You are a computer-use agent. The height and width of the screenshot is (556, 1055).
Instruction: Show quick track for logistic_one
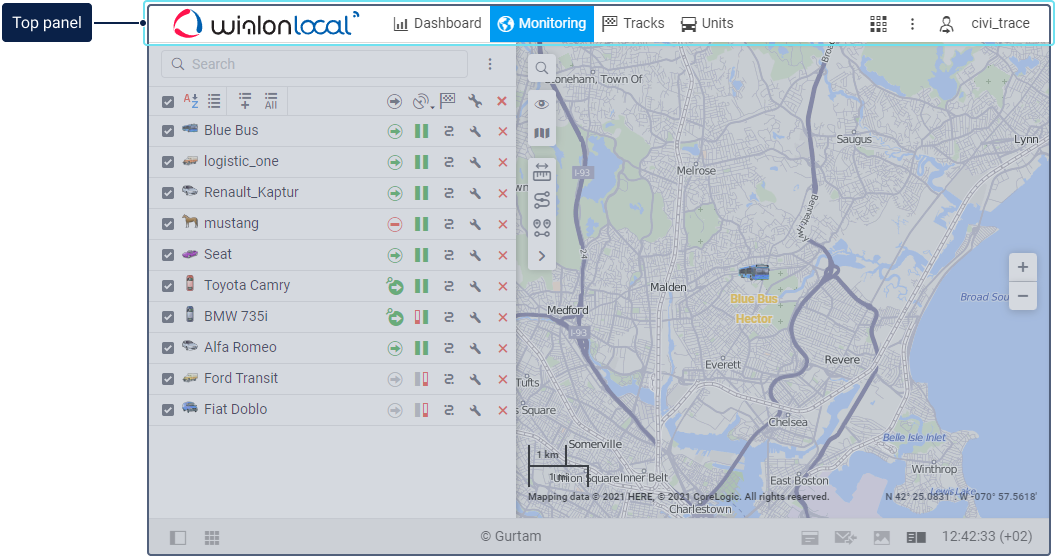449,162
